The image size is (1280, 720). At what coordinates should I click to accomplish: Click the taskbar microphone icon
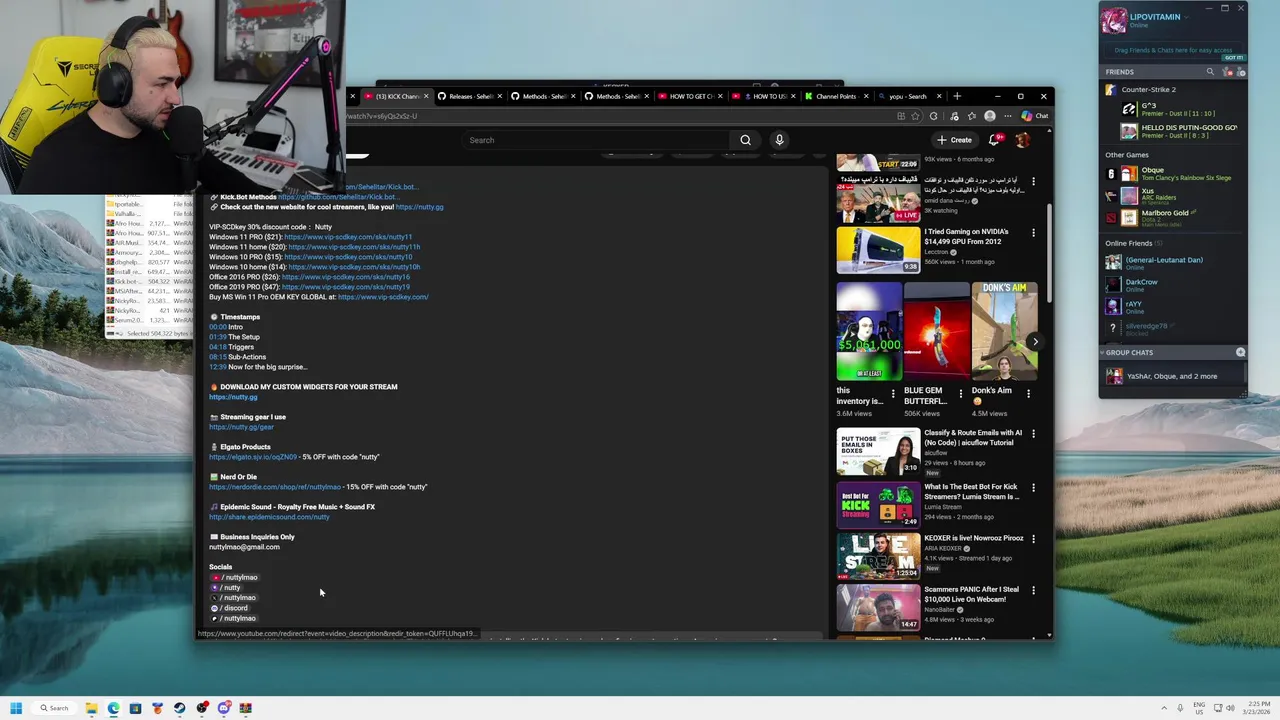[1180, 708]
